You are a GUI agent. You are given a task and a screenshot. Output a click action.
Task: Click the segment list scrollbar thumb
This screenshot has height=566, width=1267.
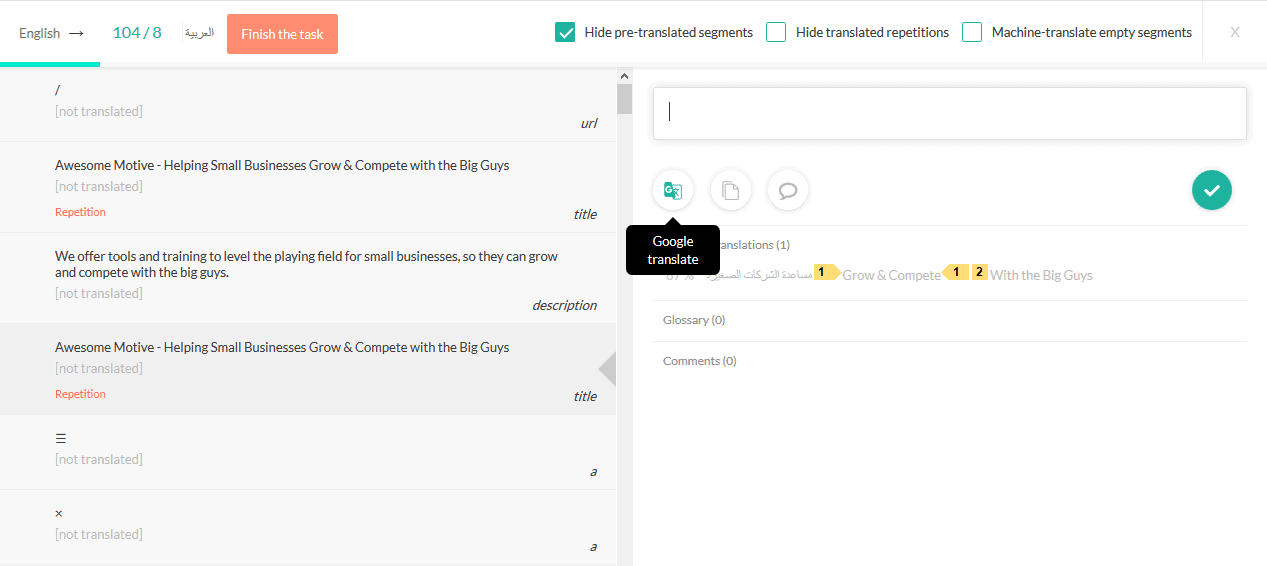[x=625, y=99]
